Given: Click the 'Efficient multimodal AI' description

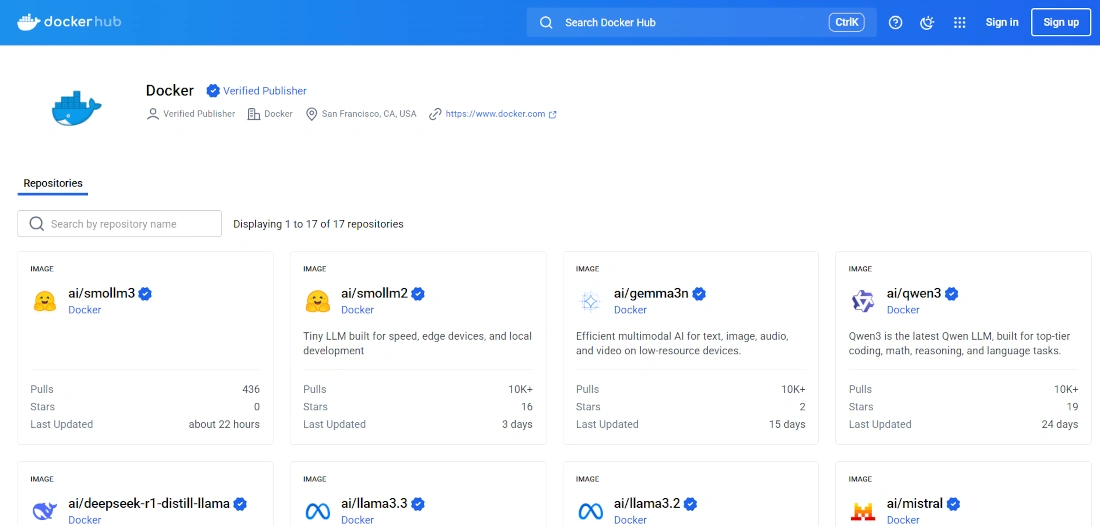Looking at the screenshot, I should point(683,343).
